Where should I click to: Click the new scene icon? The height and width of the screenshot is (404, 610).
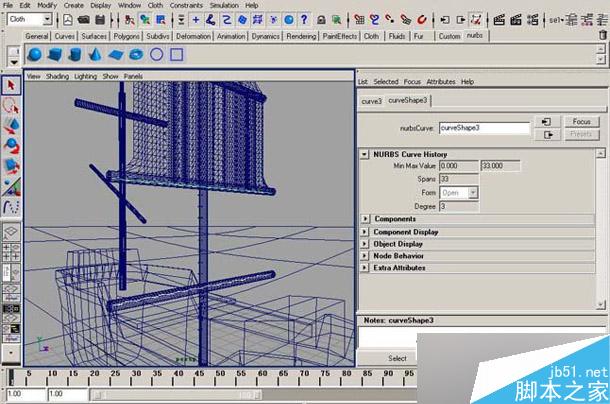coord(68,19)
